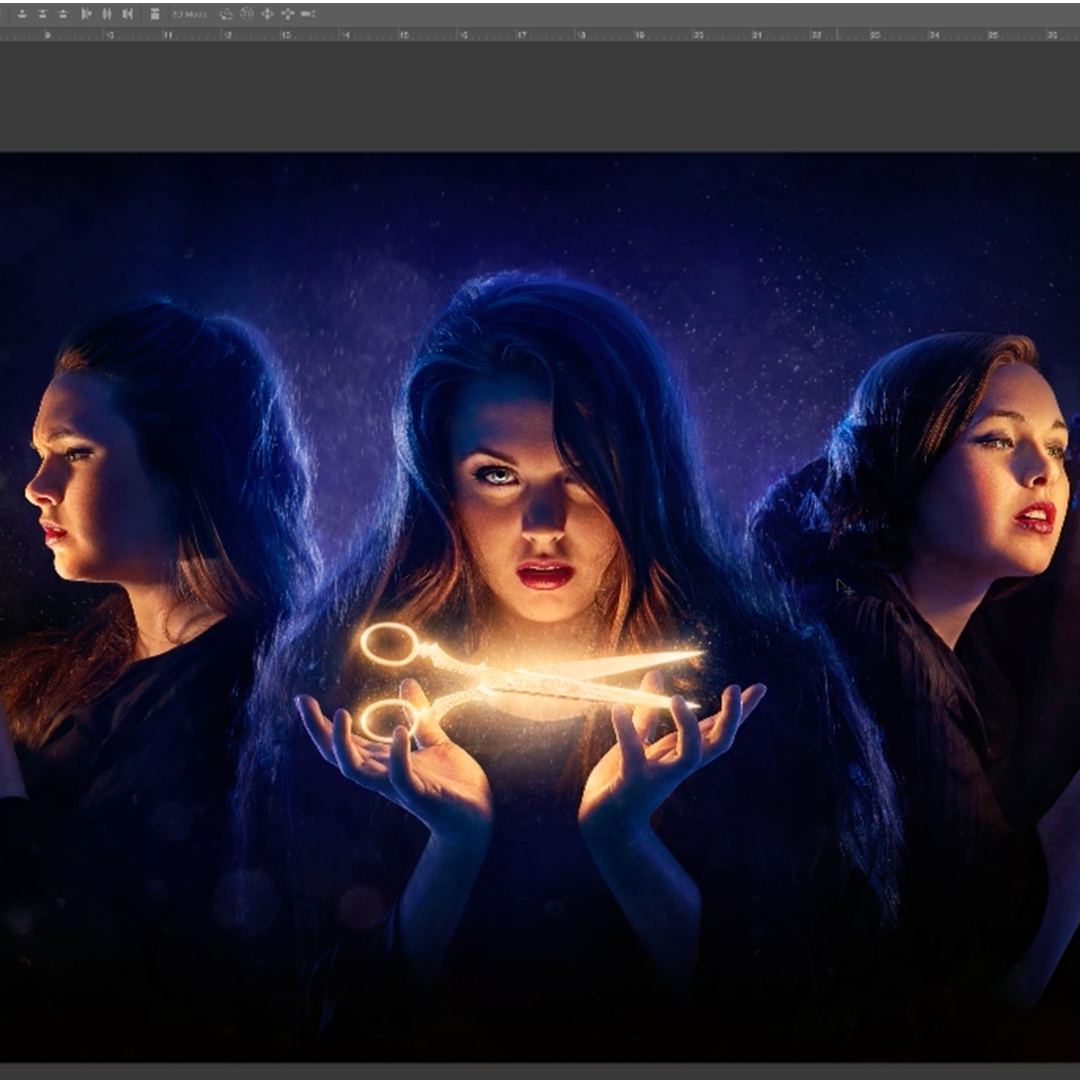1080x1080 pixels.
Task: Click the Distribute vertical centers icon
Action: (x=42, y=14)
